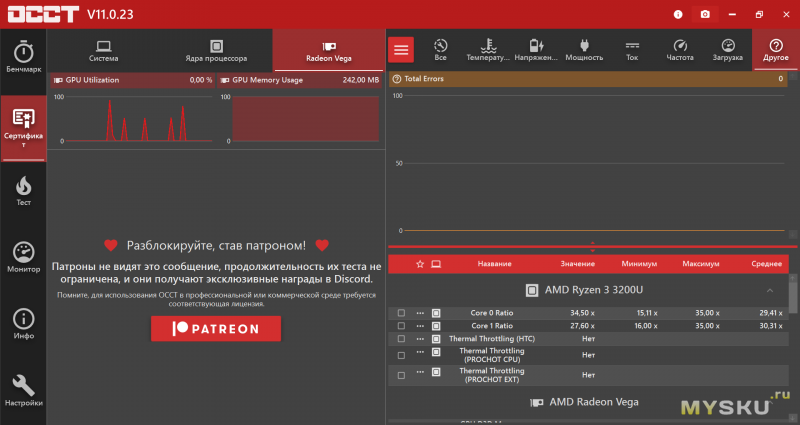Open the Сертификат section in sidebar
This screenshot has height=425, width=800.
23,128
